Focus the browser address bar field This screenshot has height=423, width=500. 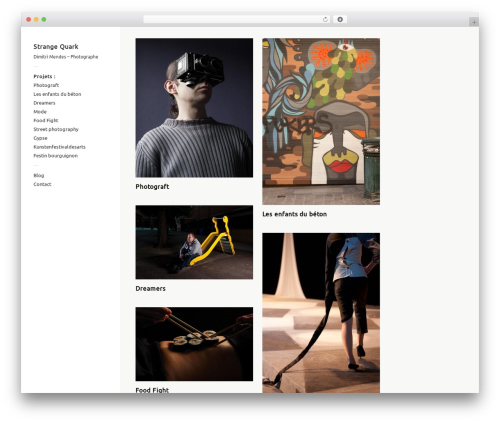coord(237,20)
